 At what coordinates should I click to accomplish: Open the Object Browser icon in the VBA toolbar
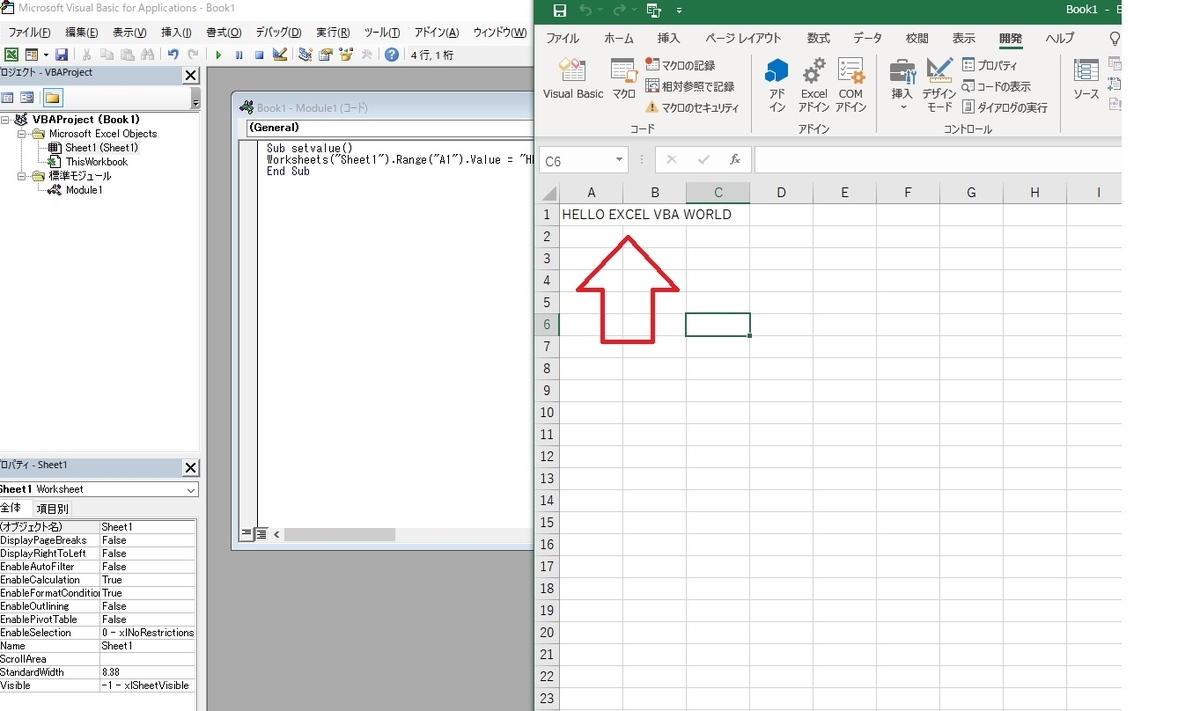[x=346, y=55]
